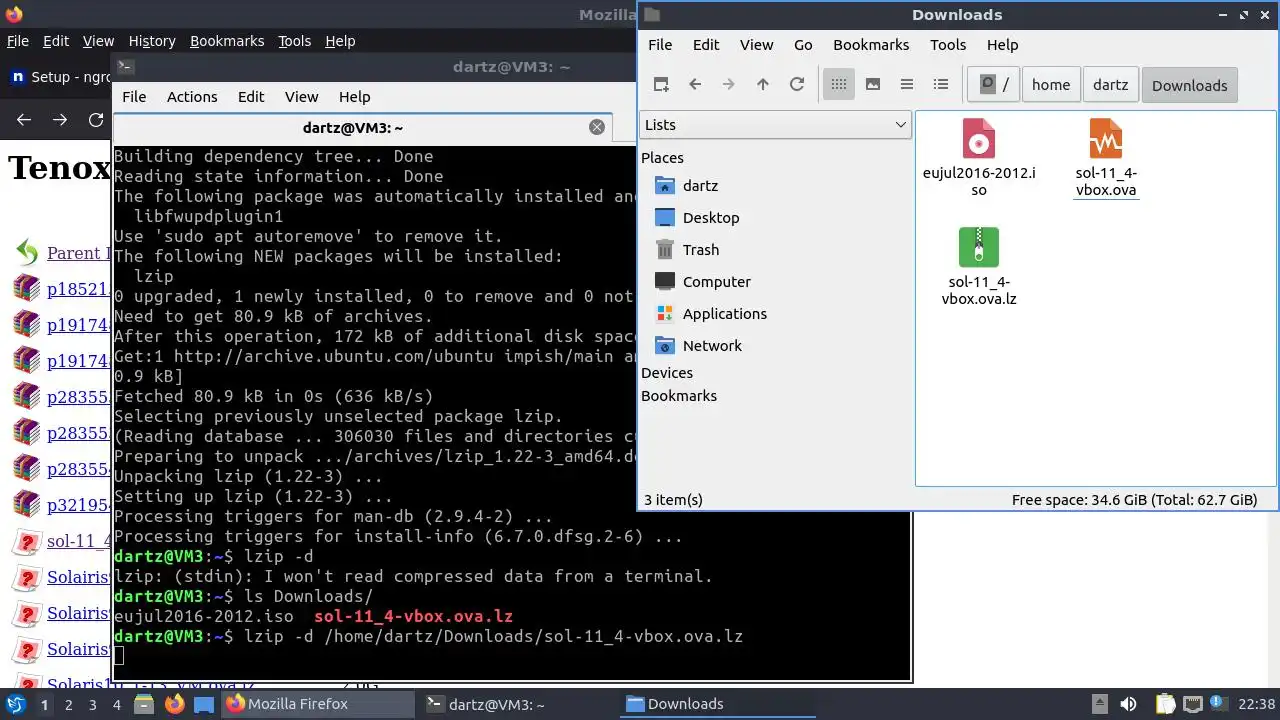1280x720 pixels.
Task: Switch to detailed list view in file manager
Action: (941, 85)
